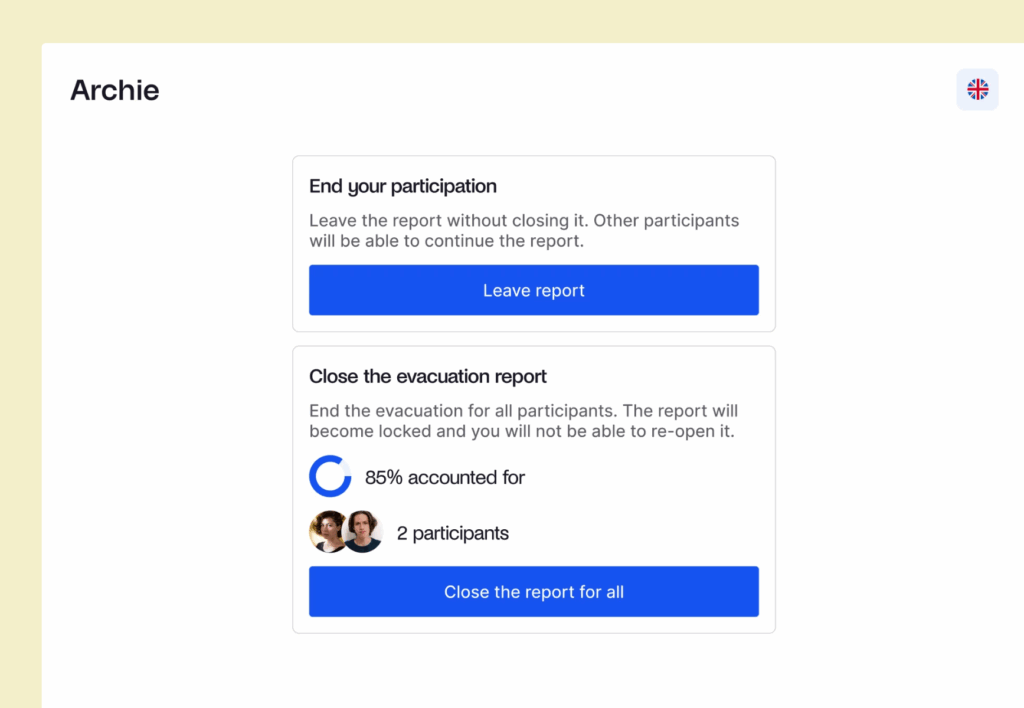Click Close the report for all

pyautogui.click(x=534, y=592)
